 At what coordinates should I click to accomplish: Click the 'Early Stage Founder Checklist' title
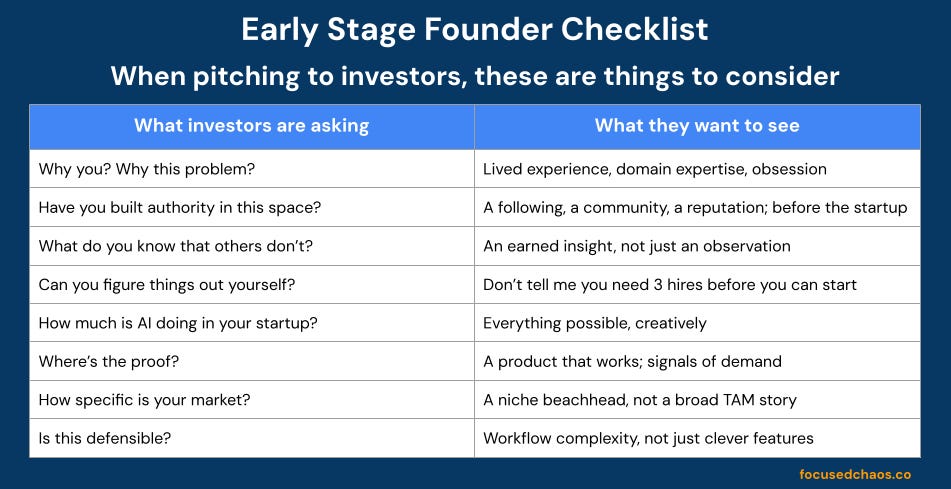[475, 30]
